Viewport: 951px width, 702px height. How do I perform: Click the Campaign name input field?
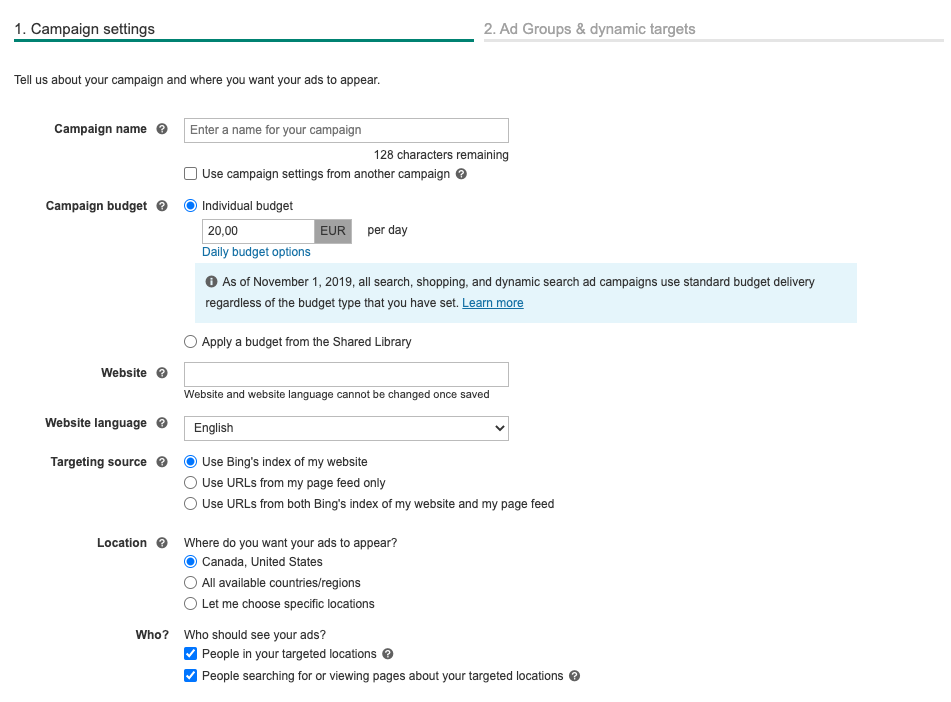coord(346,130)
